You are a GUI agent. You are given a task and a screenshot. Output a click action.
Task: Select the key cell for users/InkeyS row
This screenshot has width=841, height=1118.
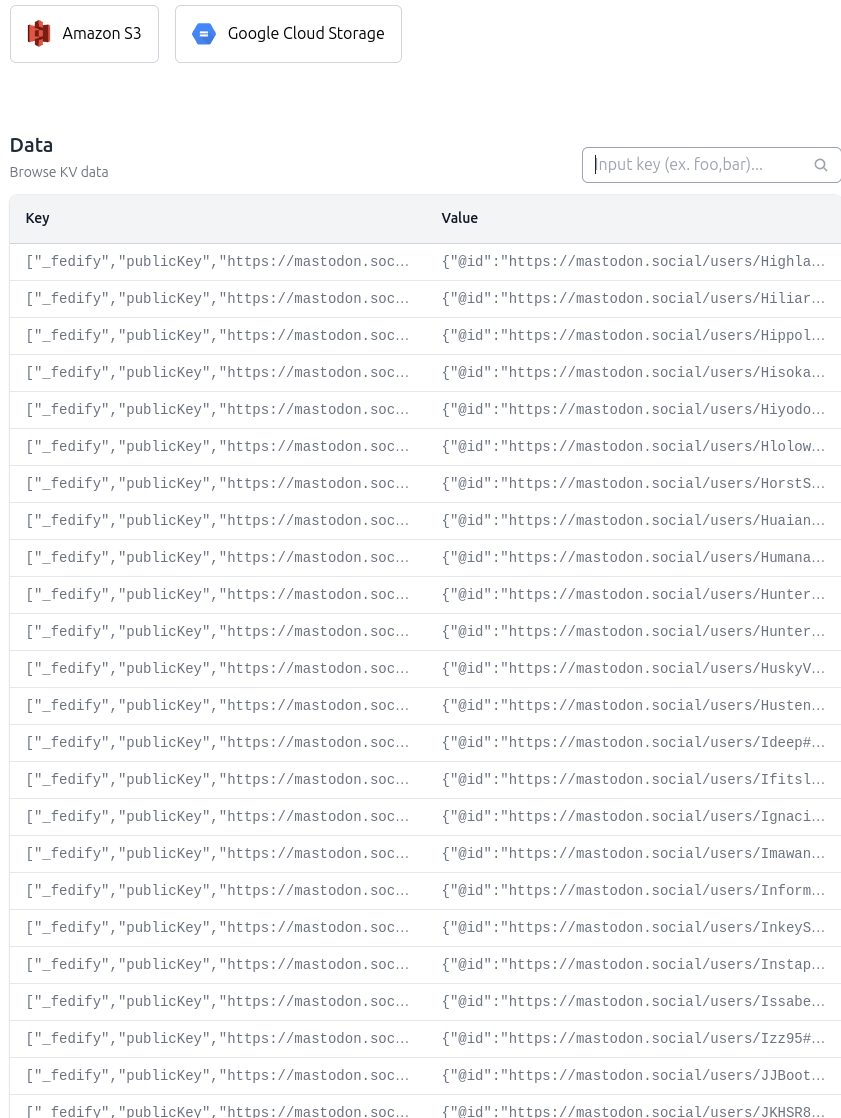pos(217,928)
